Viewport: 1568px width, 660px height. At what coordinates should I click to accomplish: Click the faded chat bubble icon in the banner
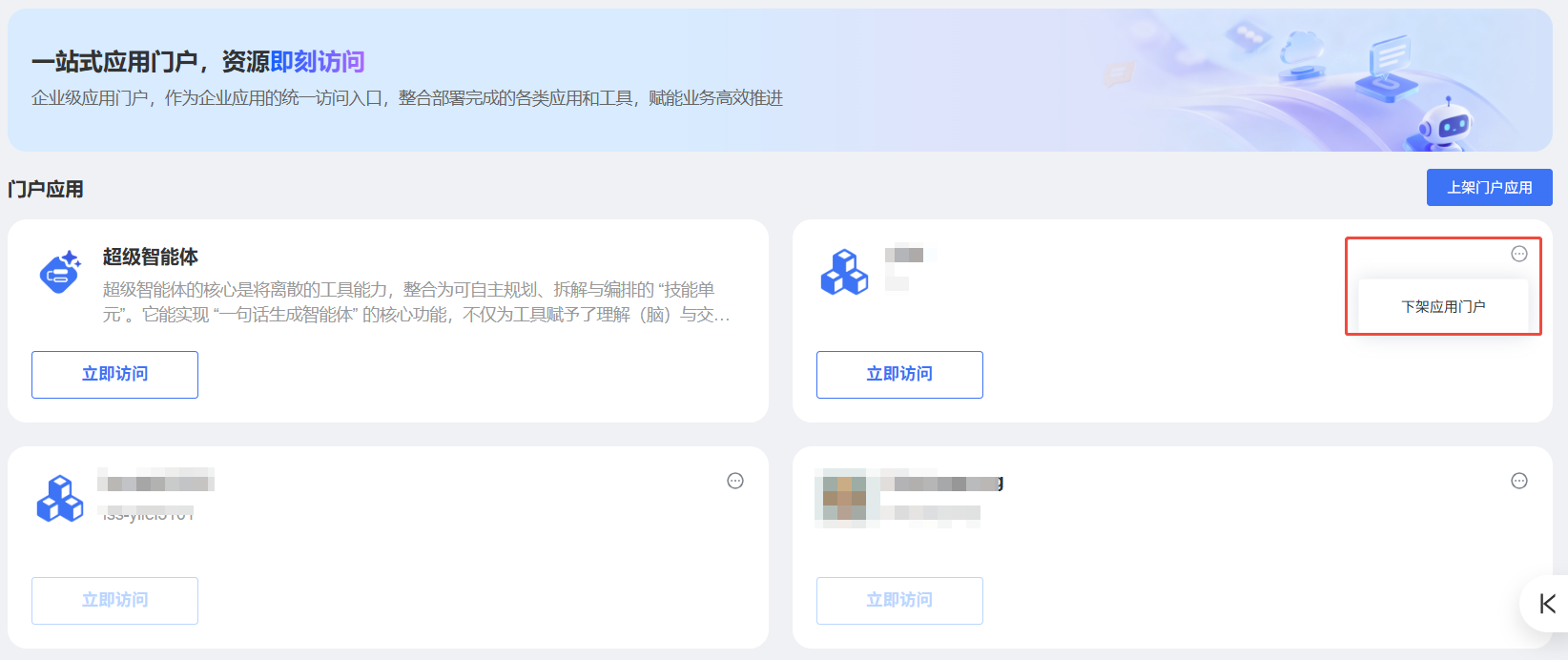click(1119, 73)
